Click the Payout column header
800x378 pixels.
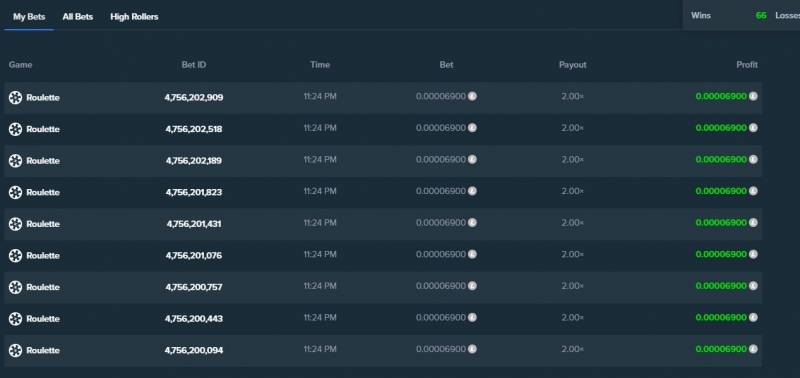572,65
